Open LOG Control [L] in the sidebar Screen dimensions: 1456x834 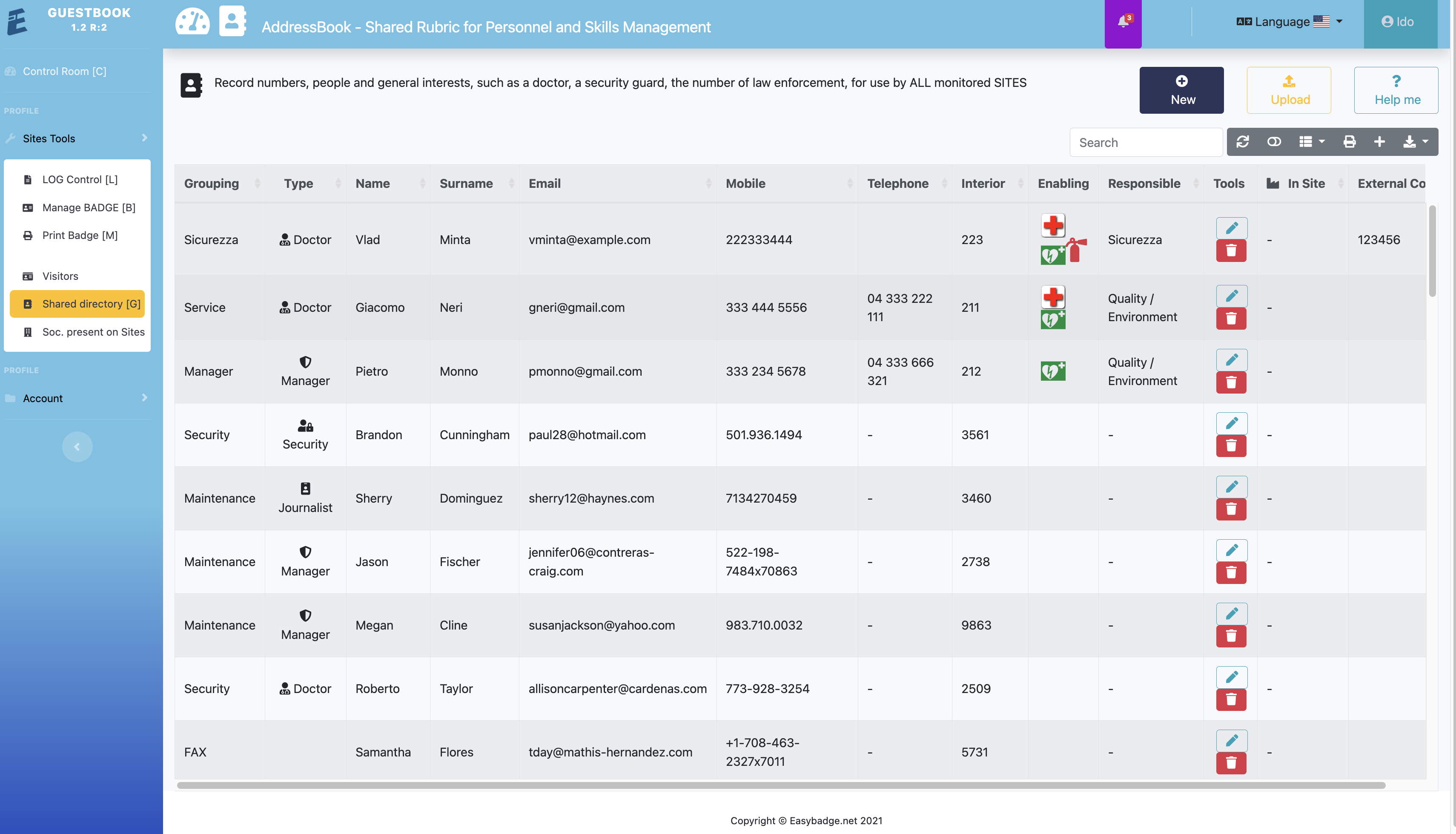[x=80, y=179]
